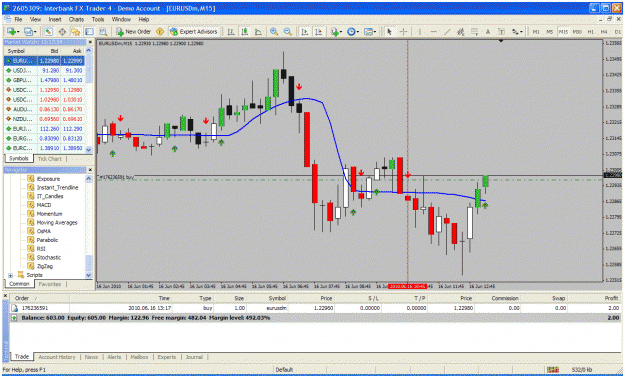Expand the Periods dropdown arrow

point(358,32)
